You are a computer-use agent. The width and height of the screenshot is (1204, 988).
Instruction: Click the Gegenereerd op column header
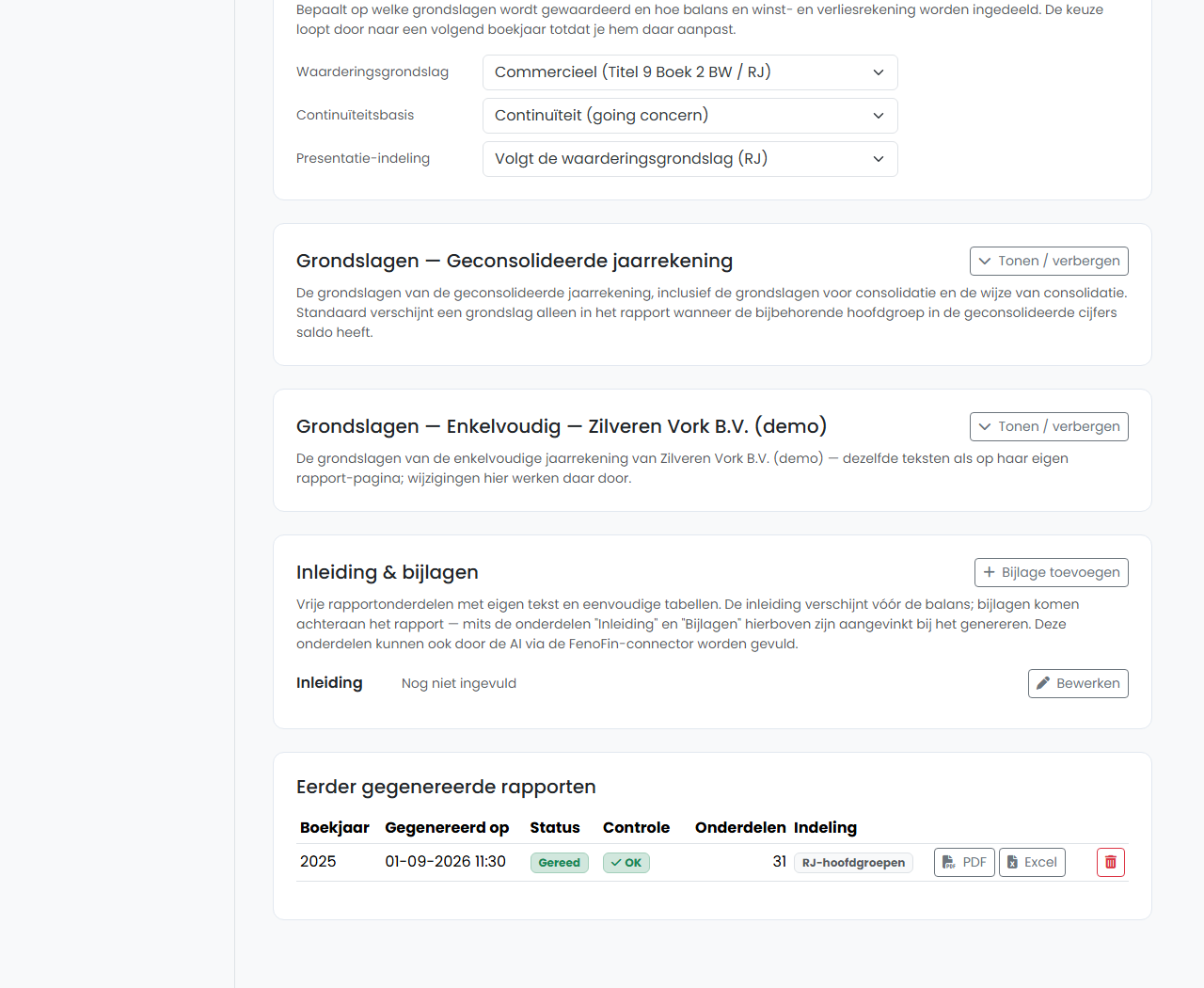447,828
